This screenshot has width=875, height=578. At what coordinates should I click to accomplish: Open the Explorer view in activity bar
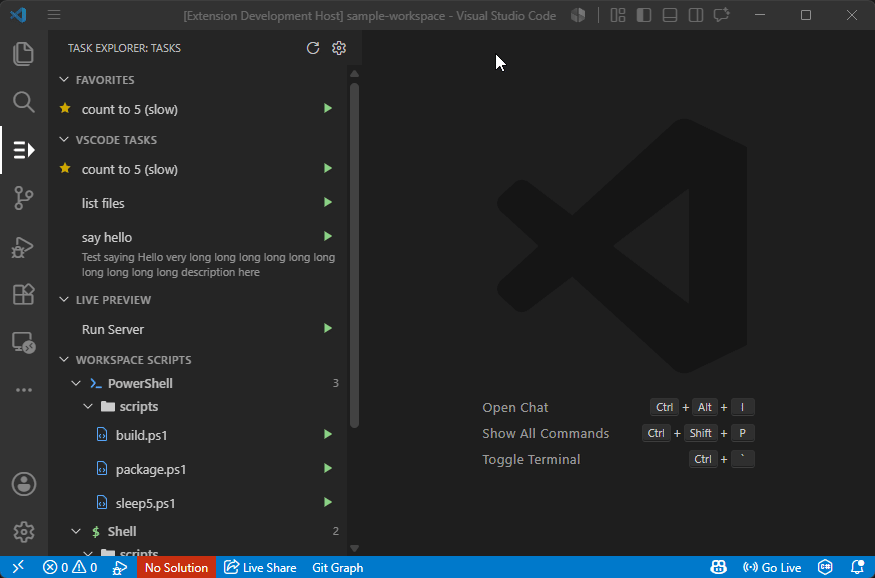tap(23, 54)
